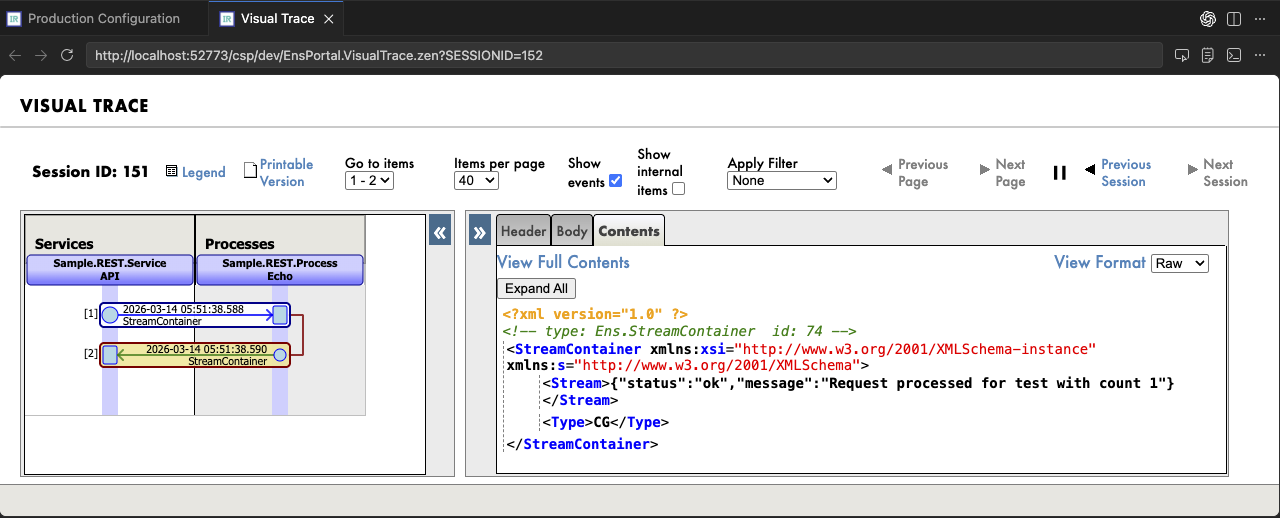This screenshot has width=1280, height=518.
Task: Switch to the Header tab
Action: [523, 231]
